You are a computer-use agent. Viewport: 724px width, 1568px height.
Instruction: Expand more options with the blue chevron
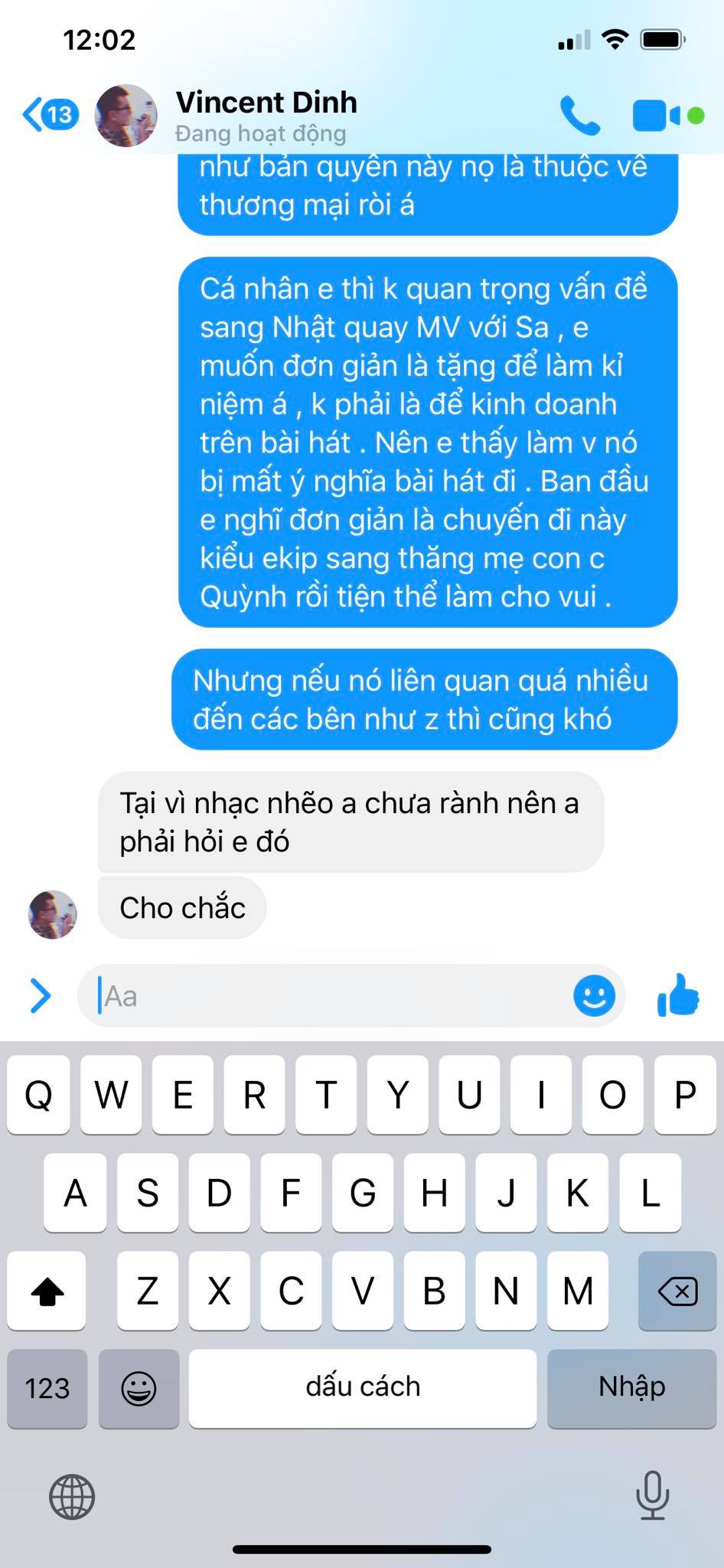(x=40, y=995)
